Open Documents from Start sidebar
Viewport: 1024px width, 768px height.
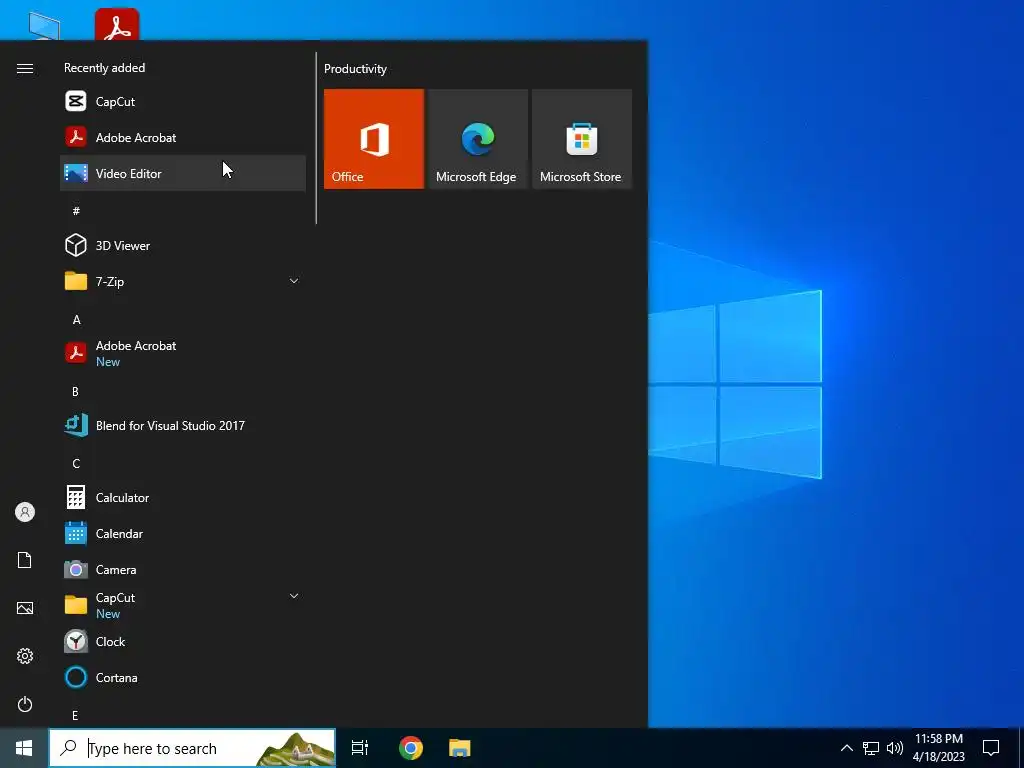pos(25,560)
